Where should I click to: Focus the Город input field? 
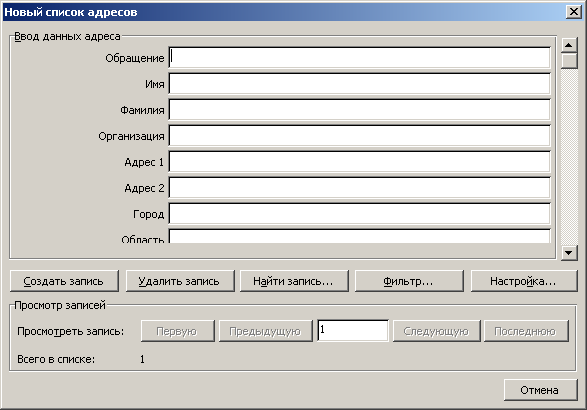pos(359,214)
